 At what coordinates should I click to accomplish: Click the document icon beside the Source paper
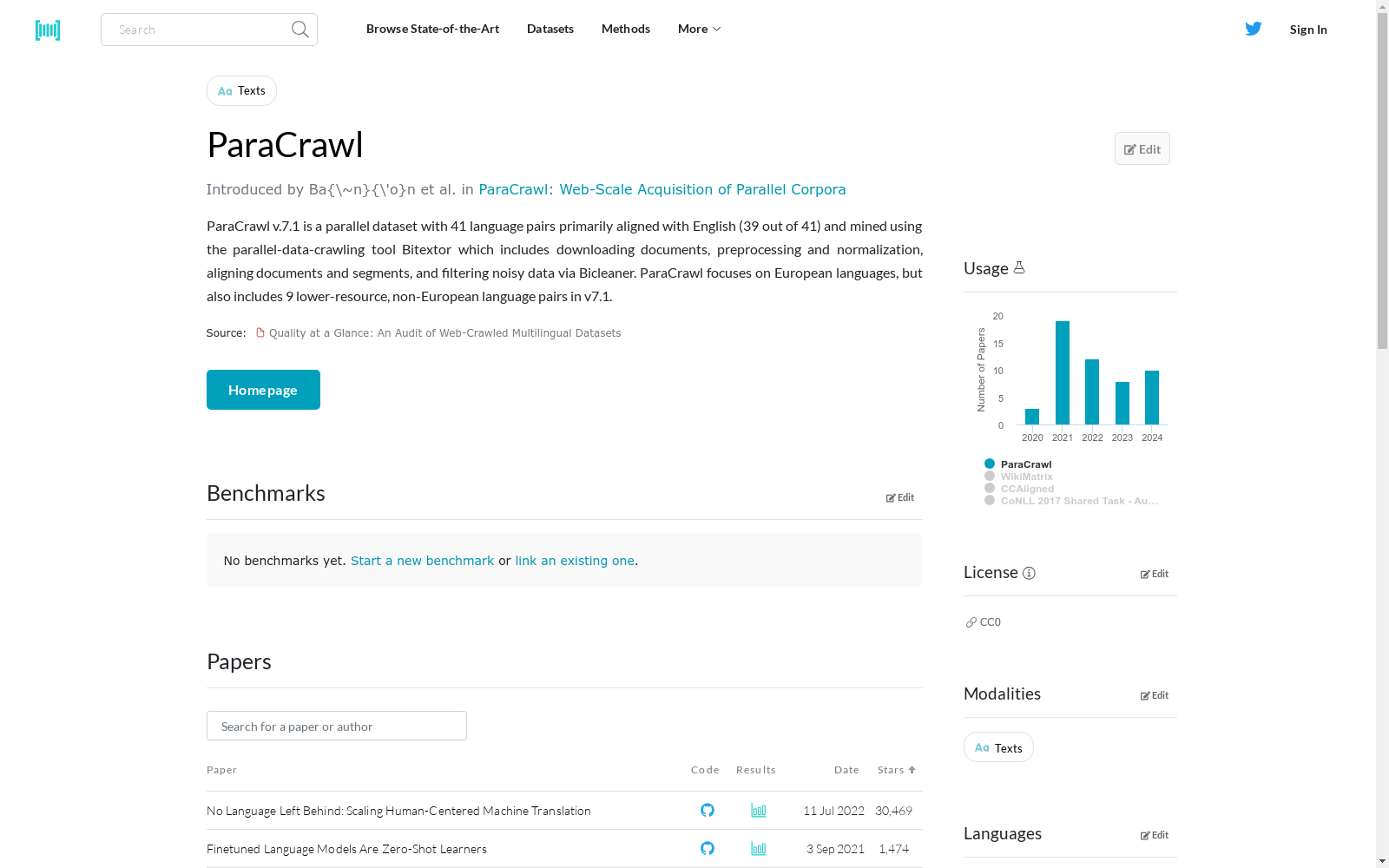point(260,332)
